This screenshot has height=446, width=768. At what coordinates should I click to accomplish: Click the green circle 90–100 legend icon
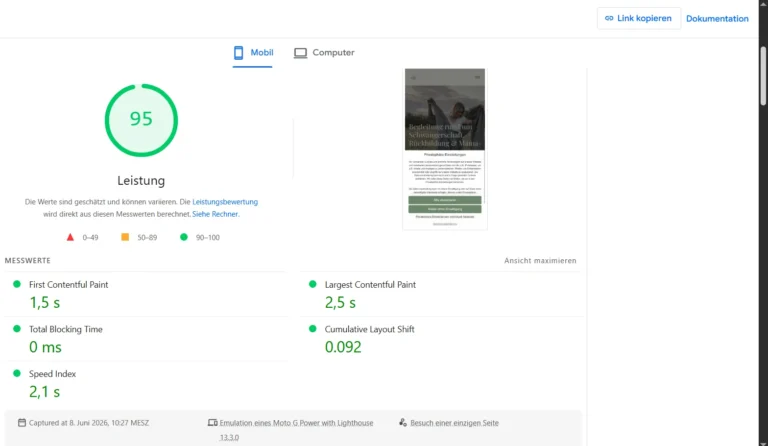184,237
